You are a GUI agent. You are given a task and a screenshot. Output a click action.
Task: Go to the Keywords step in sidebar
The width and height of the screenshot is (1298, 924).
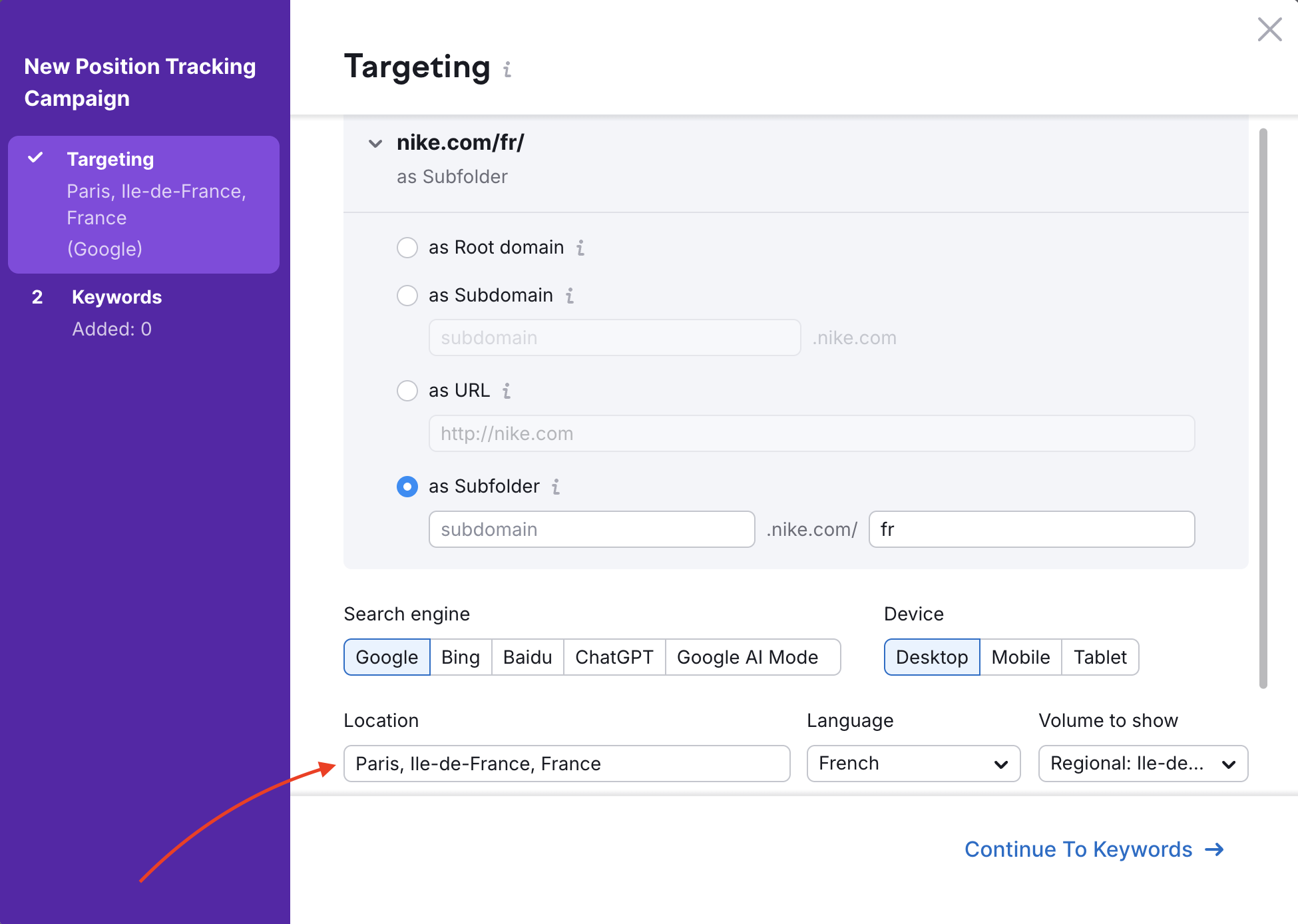point(116,297)
